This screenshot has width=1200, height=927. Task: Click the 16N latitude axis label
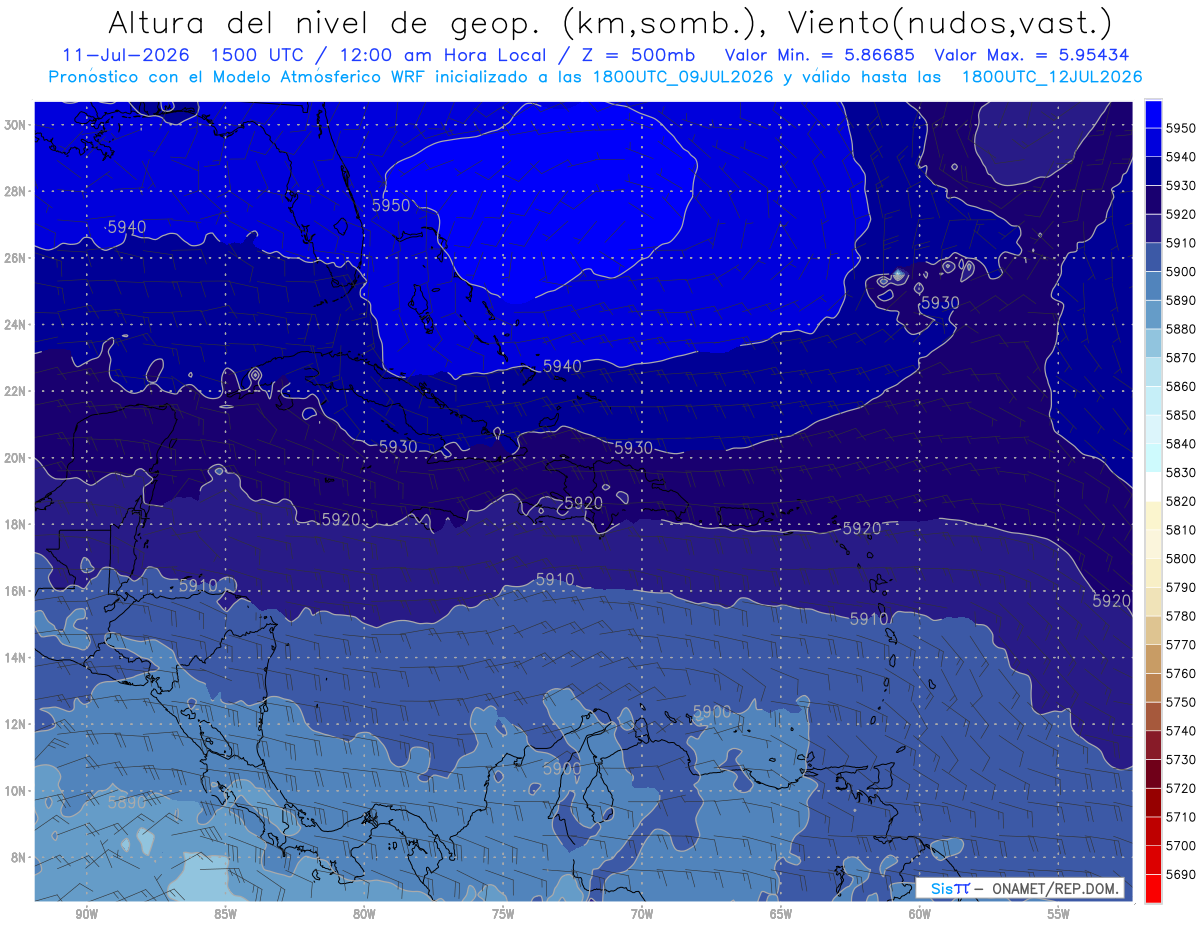click(x=14, y=591)
